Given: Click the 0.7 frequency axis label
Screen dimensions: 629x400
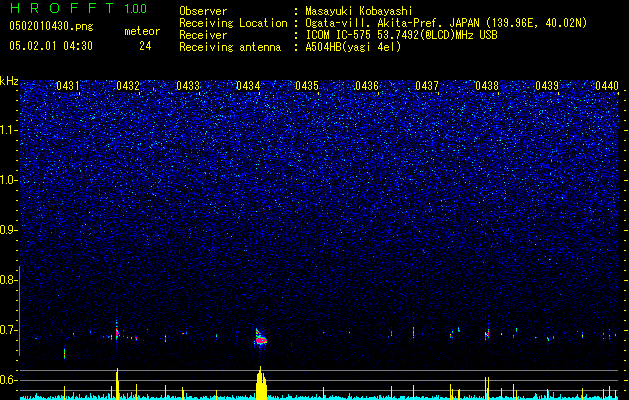Looking at the screenshot, I should click(x=8, y=330).
